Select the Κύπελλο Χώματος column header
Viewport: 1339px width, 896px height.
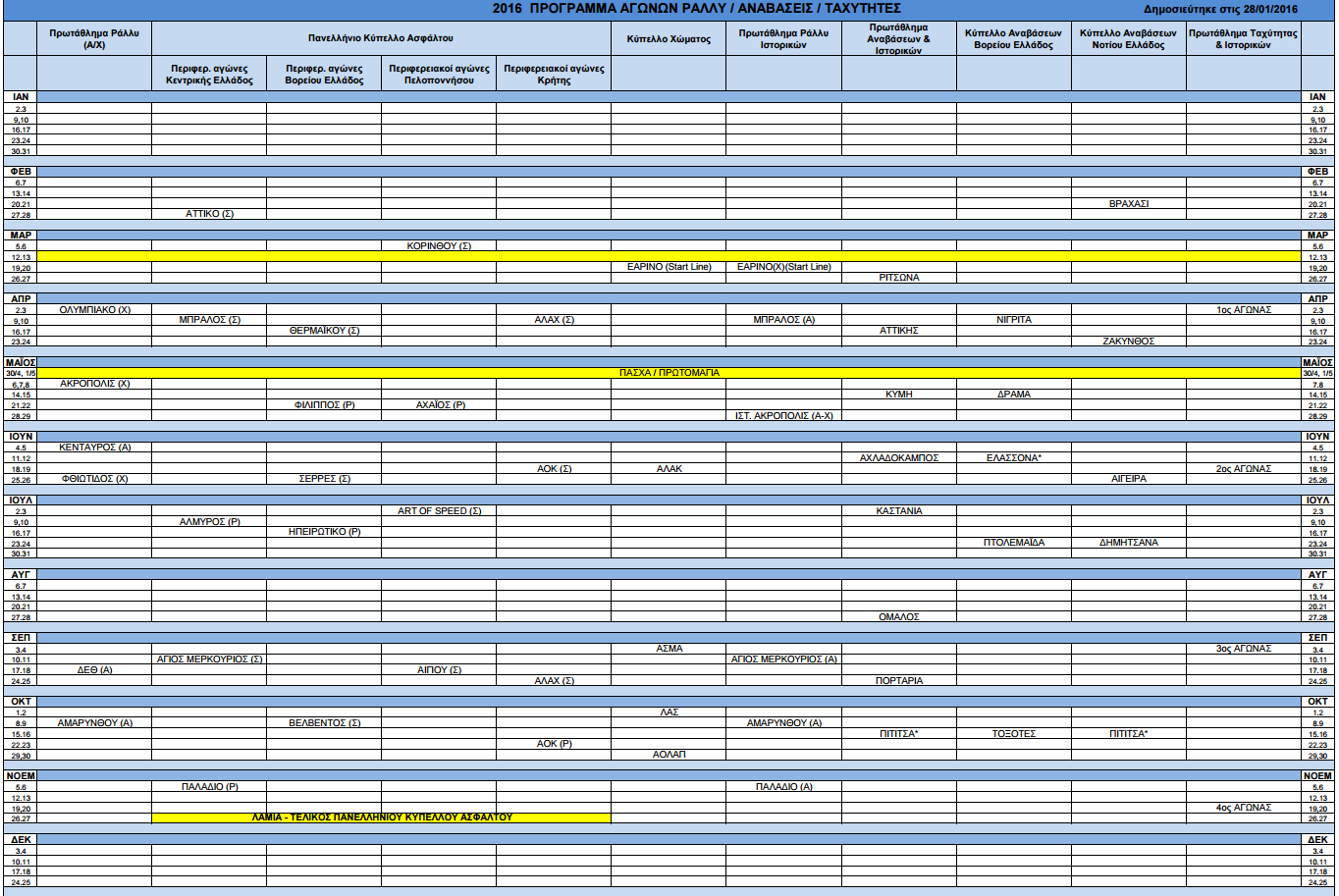(x=669, y=38)
